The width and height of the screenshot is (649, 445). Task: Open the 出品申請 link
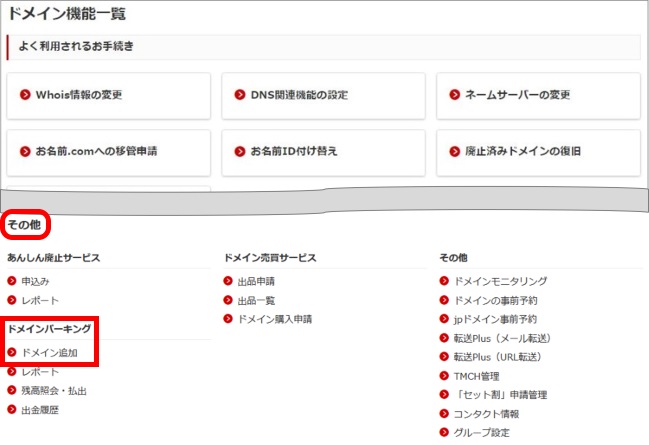click(256, 281)
